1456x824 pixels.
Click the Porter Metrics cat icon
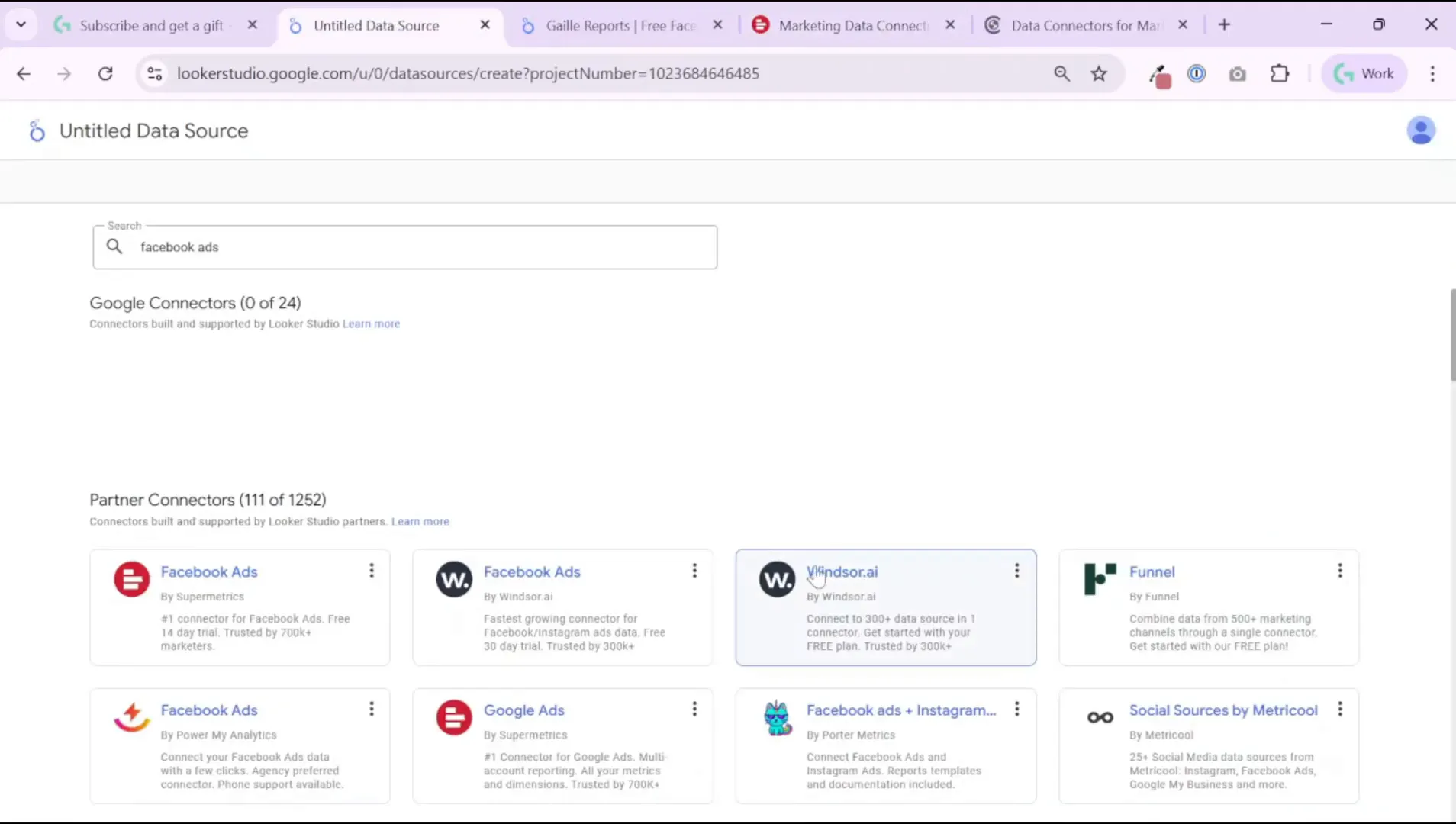(x=776, y=717)
